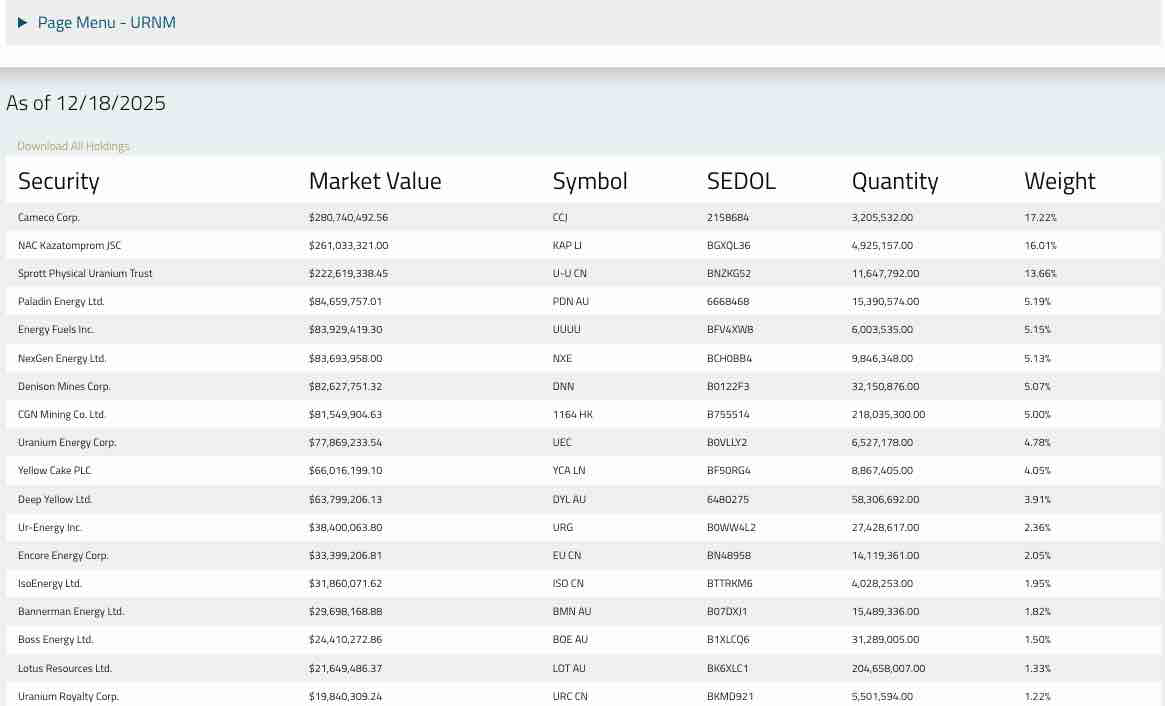This screenshot has width=1165, height=706.
Task: Select the SEDOL column header
Action: pos(741,181)
